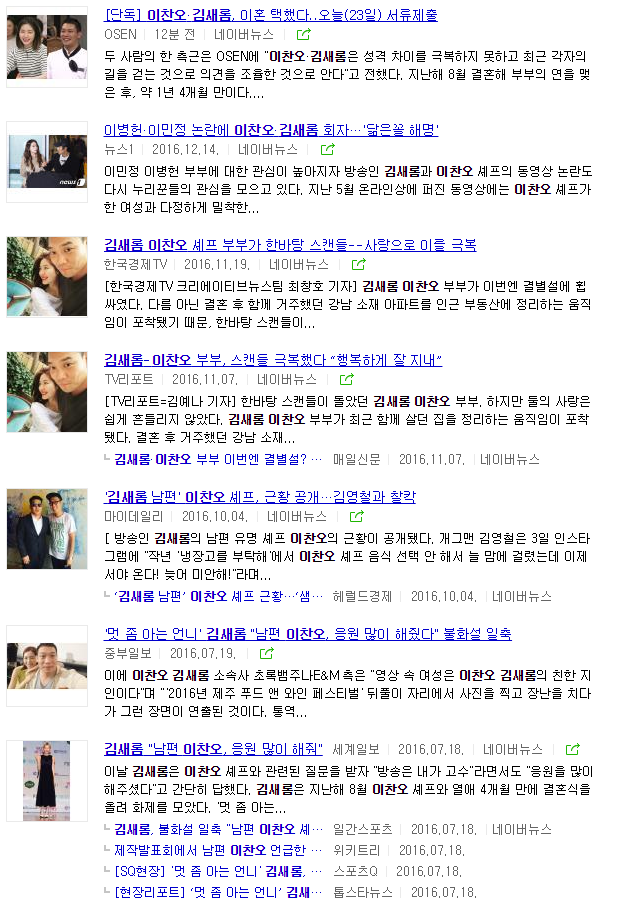
Task: Open the 이병헌·이민정 논란 headline link
Action: click(271, 130)
